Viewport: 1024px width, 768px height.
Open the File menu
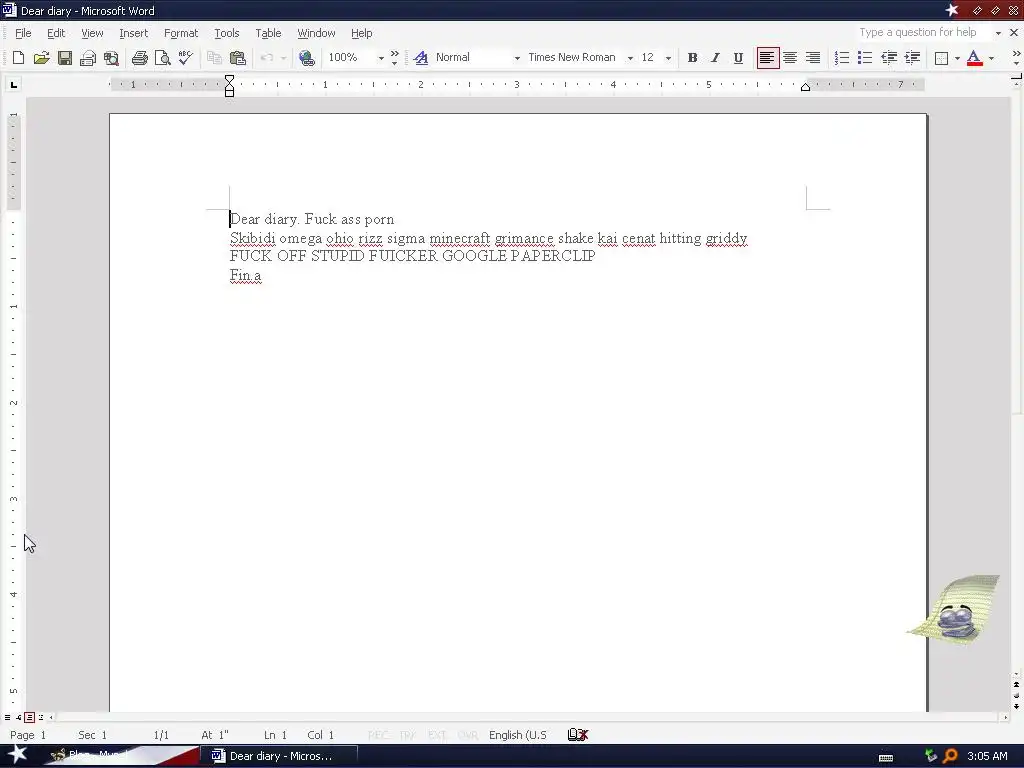pyautogui.click(x=23, y=33)
